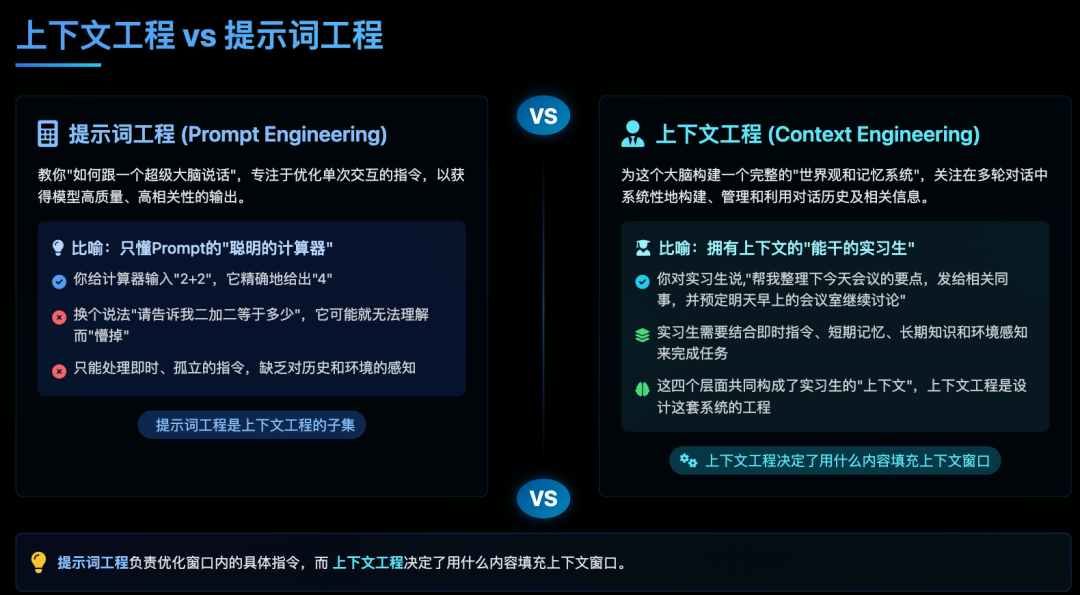
Task: Click the page title 上下文工程 vs 提示词工程
Action: pyautogui.click(x=200, y=36)
